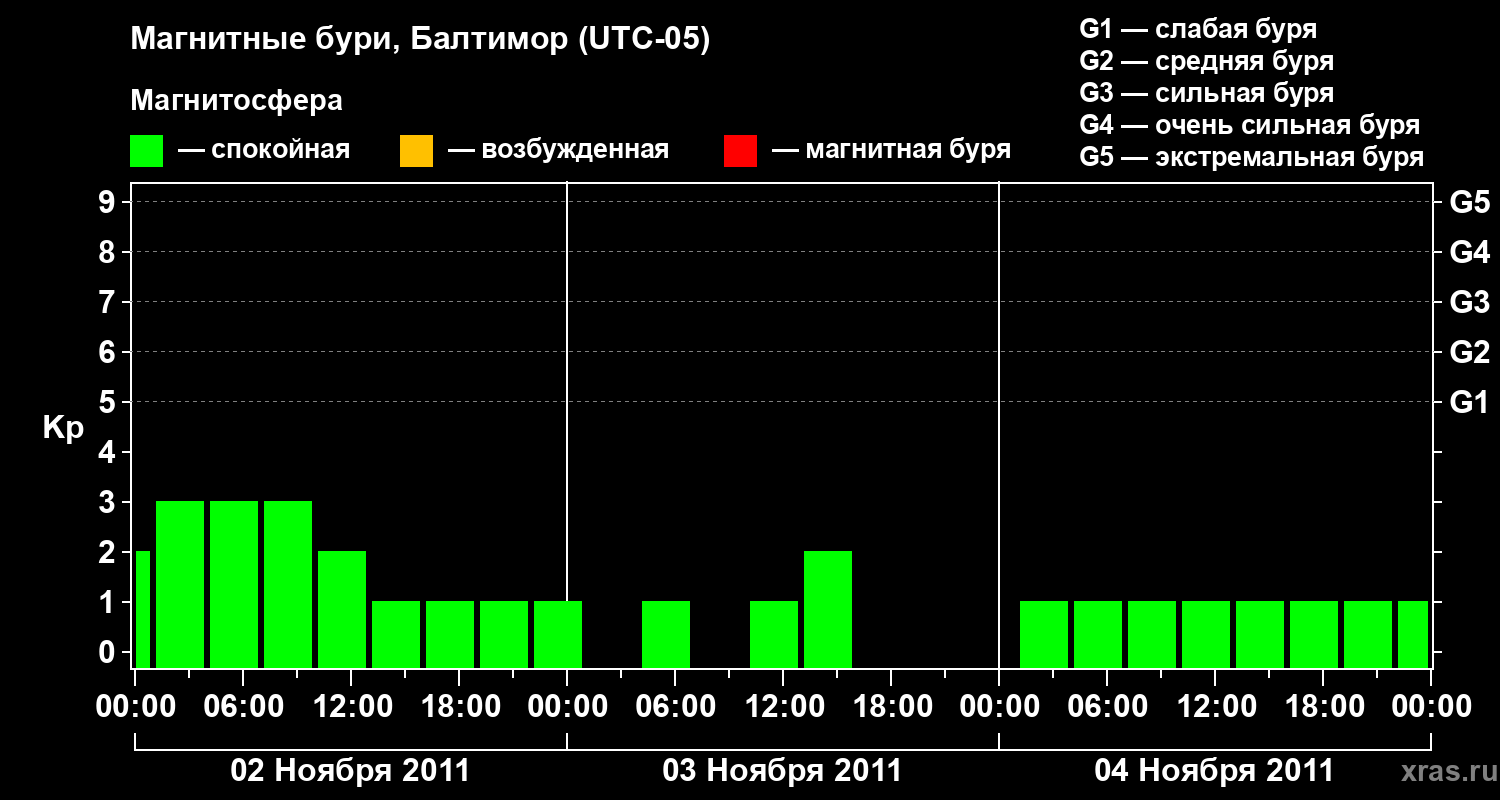Click the '12:00' time label under 04 Ноября
Viewport: 1500px width, 800px height.
[x=1215, y=707]
